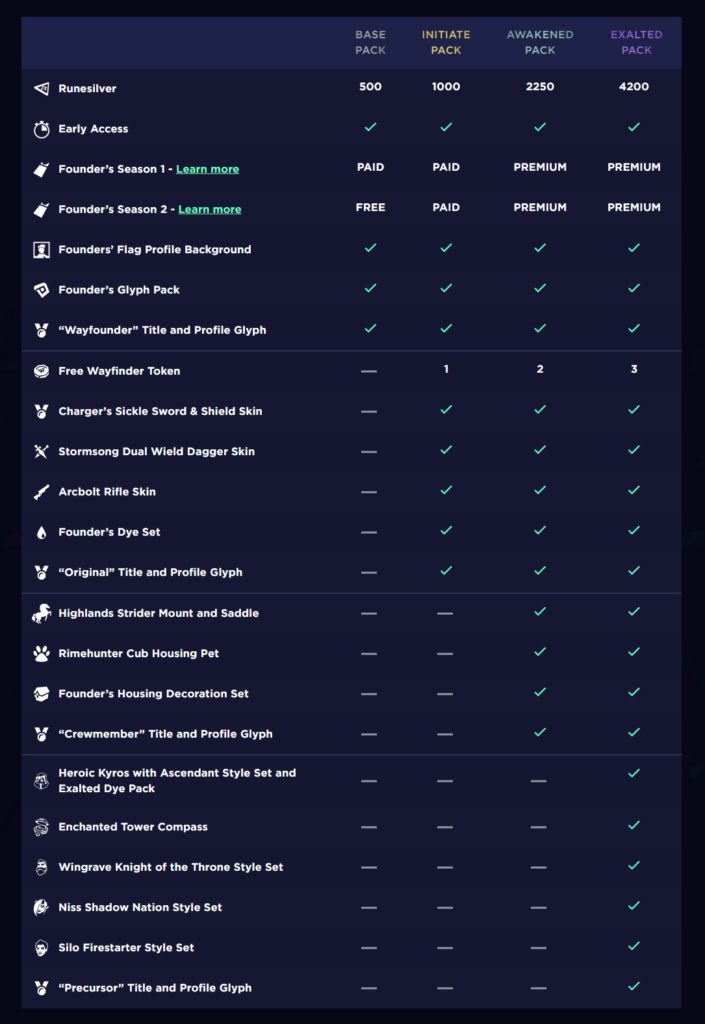Click Awakened Pack checkmark for Highlands Strider Mount
This screenshot has width=705, height=1024.
coord(540,611)
